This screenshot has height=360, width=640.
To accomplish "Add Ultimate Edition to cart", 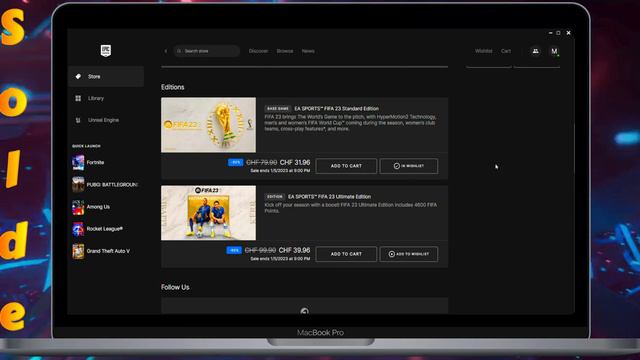I will point(346,254).
